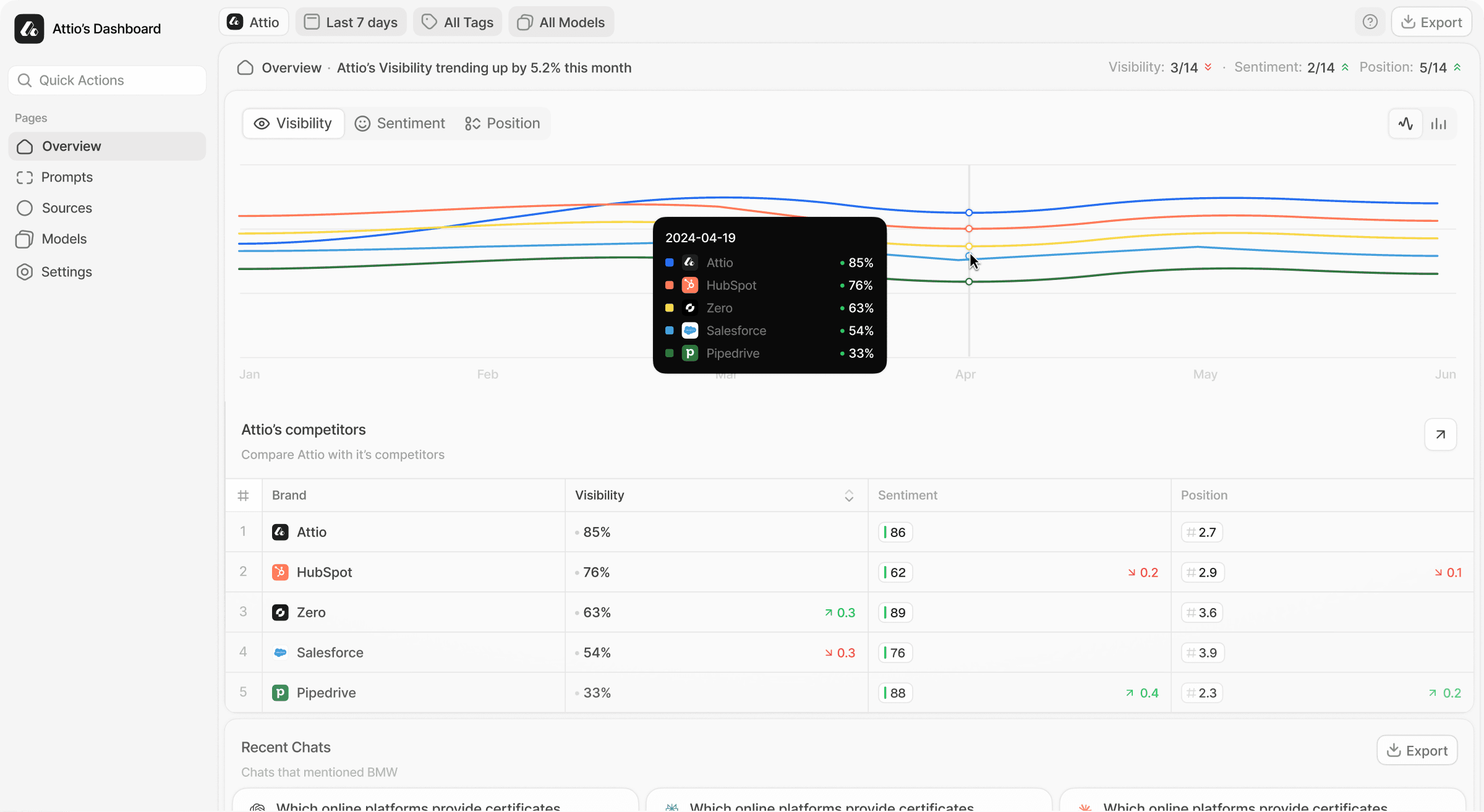The image size is (1484, 812).
Task: Click Pipedrive icon in competitors table
Action: (280, 693)
